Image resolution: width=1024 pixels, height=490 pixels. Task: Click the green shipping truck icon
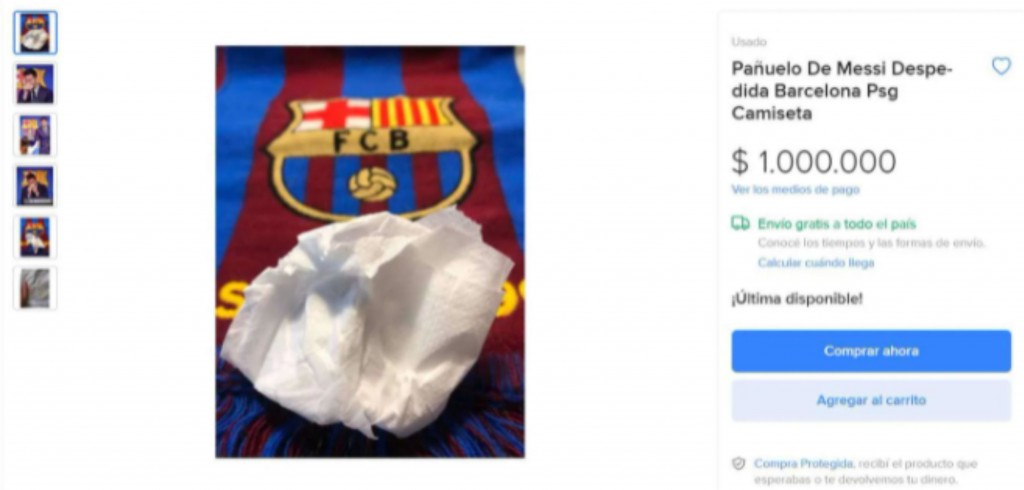pos(740,224)
